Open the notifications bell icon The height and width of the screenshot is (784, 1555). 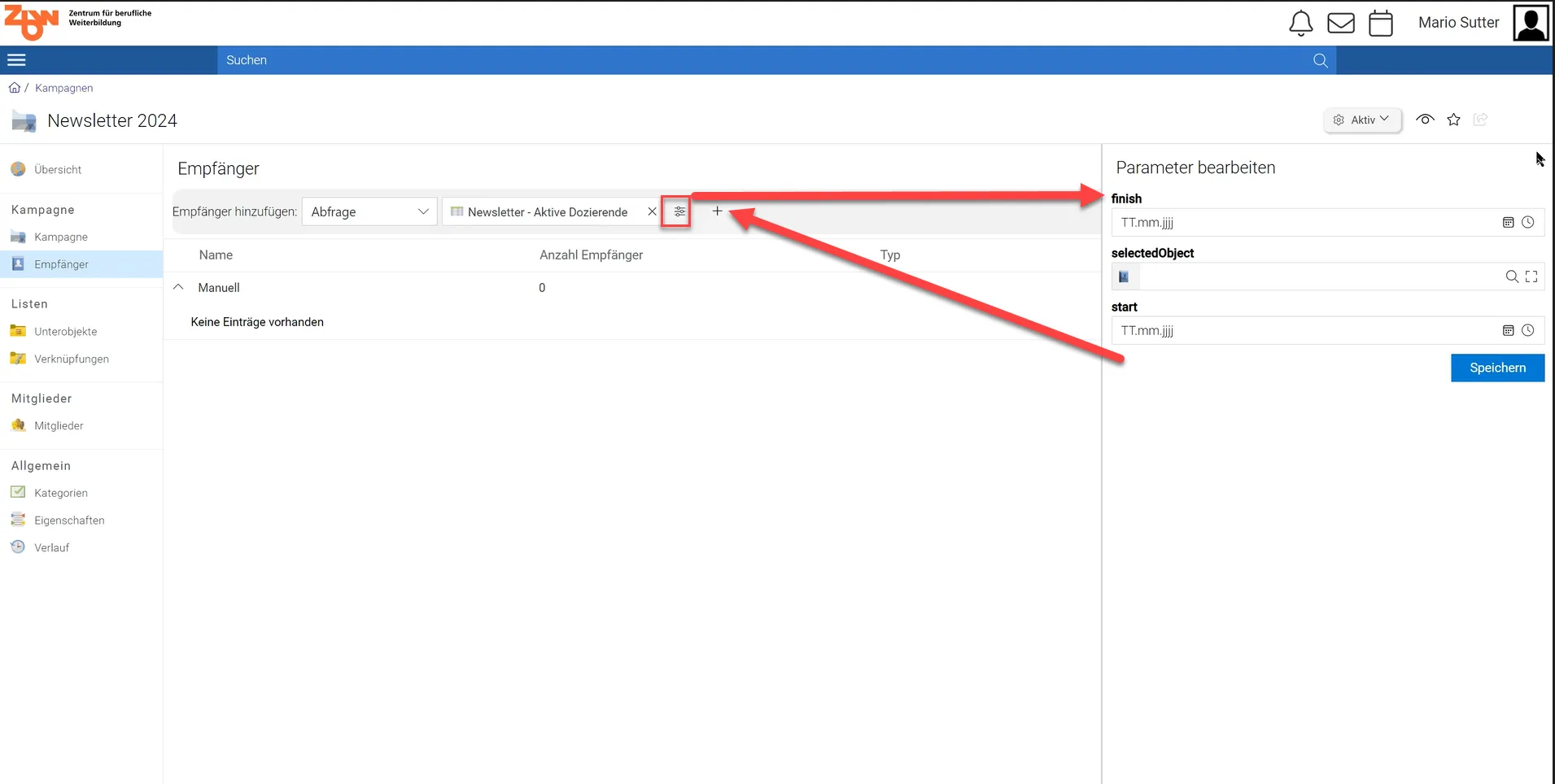click(x=1301, y=23)
